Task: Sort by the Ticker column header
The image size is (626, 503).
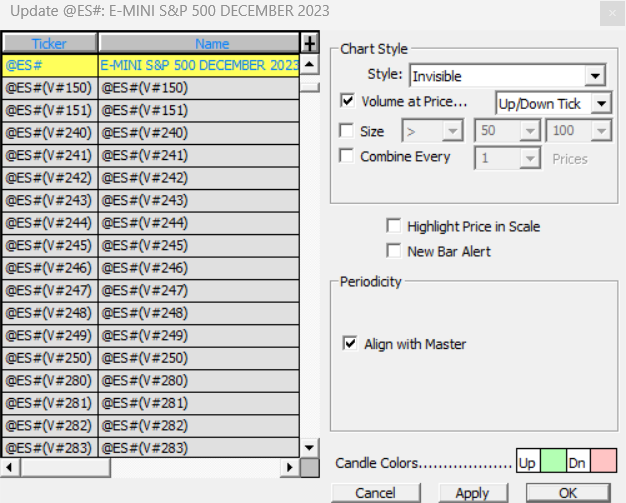Action: click(50, 43)
